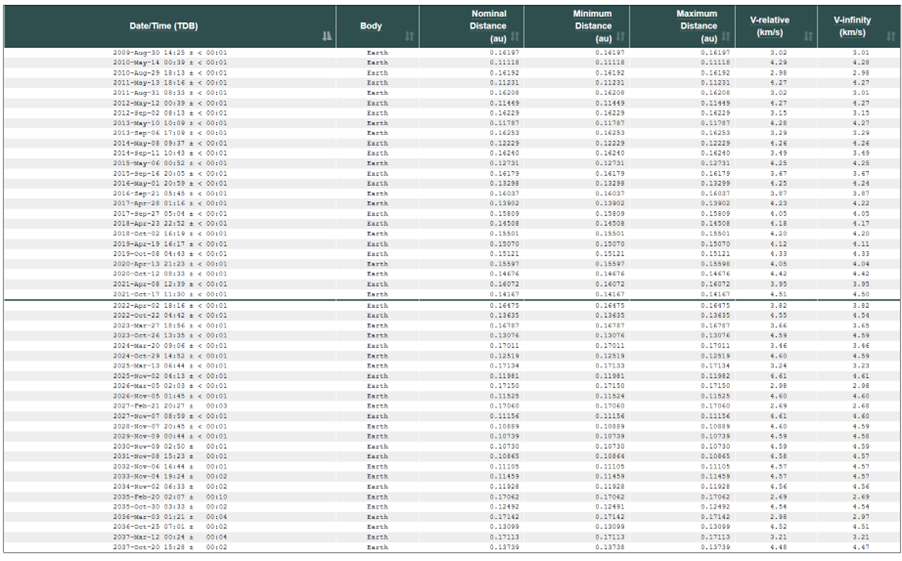Select the 2022-Apr-02 18:16 date cell

point(170,305)
